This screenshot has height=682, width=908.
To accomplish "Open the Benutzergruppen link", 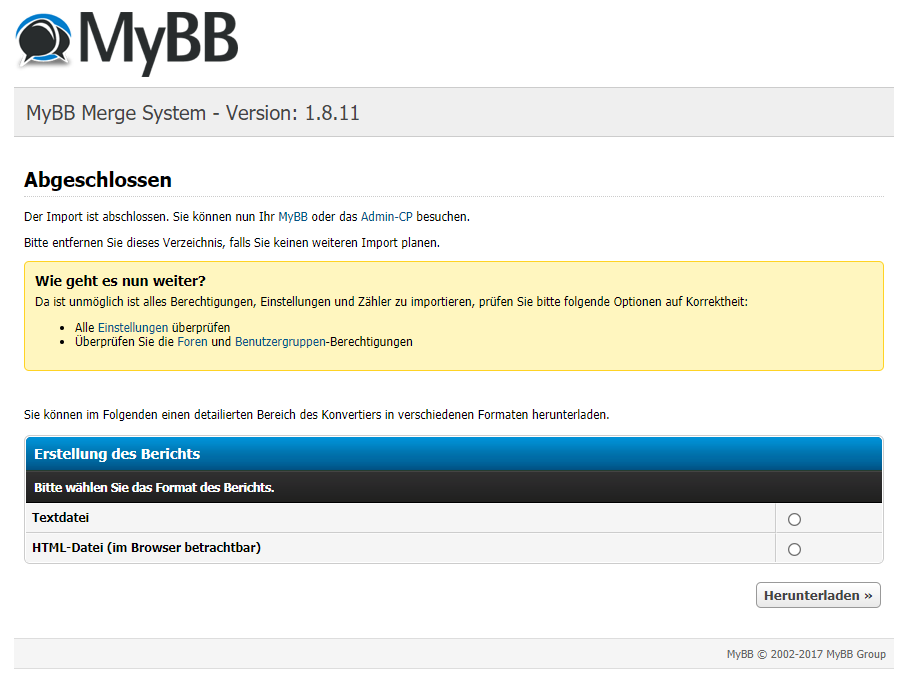I will point(280,342).
